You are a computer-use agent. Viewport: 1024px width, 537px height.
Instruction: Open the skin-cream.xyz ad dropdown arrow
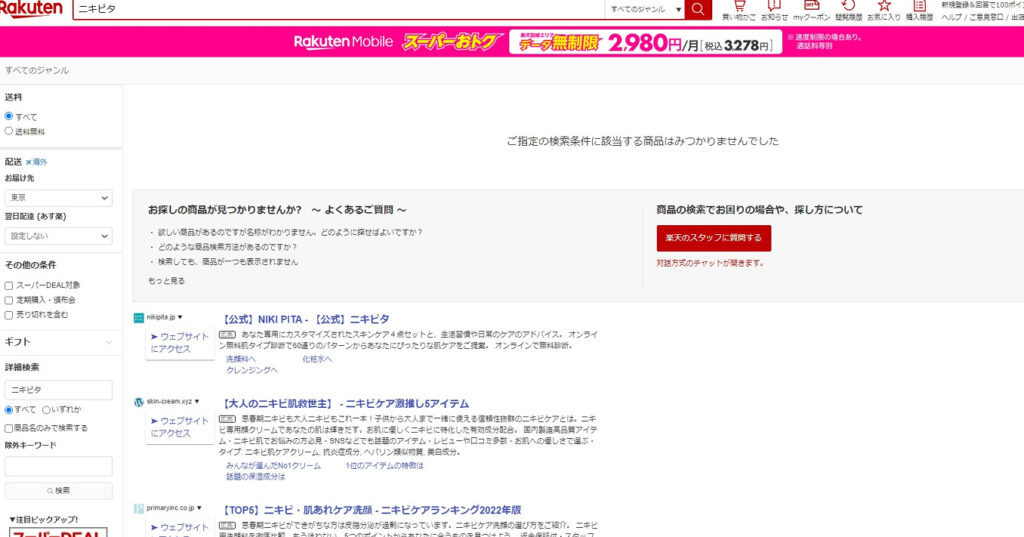coord(197,402)
